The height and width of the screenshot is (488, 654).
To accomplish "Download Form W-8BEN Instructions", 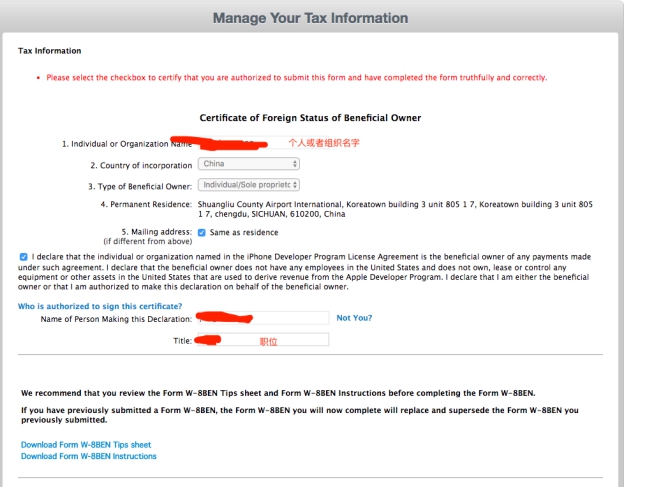I will pos(89,456).
